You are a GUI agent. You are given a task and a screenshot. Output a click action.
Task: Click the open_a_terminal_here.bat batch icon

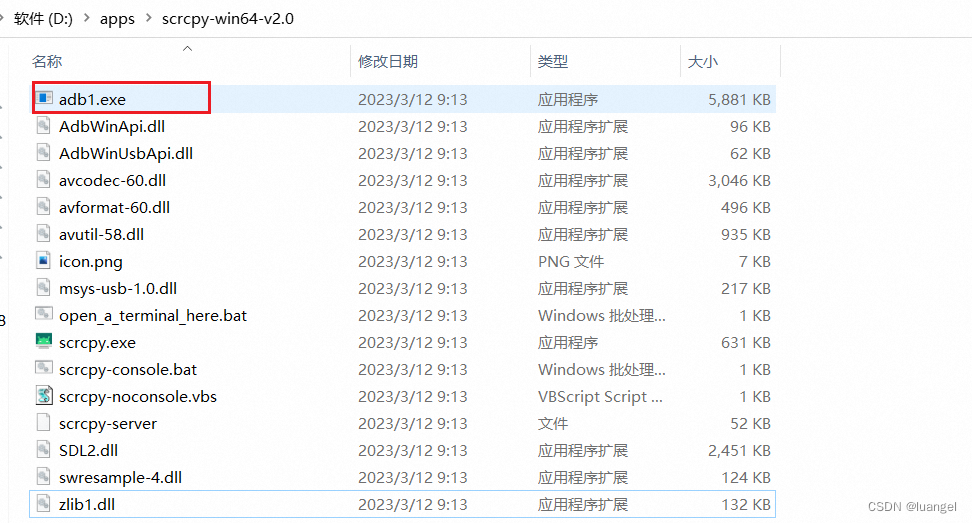pos(44,315)
